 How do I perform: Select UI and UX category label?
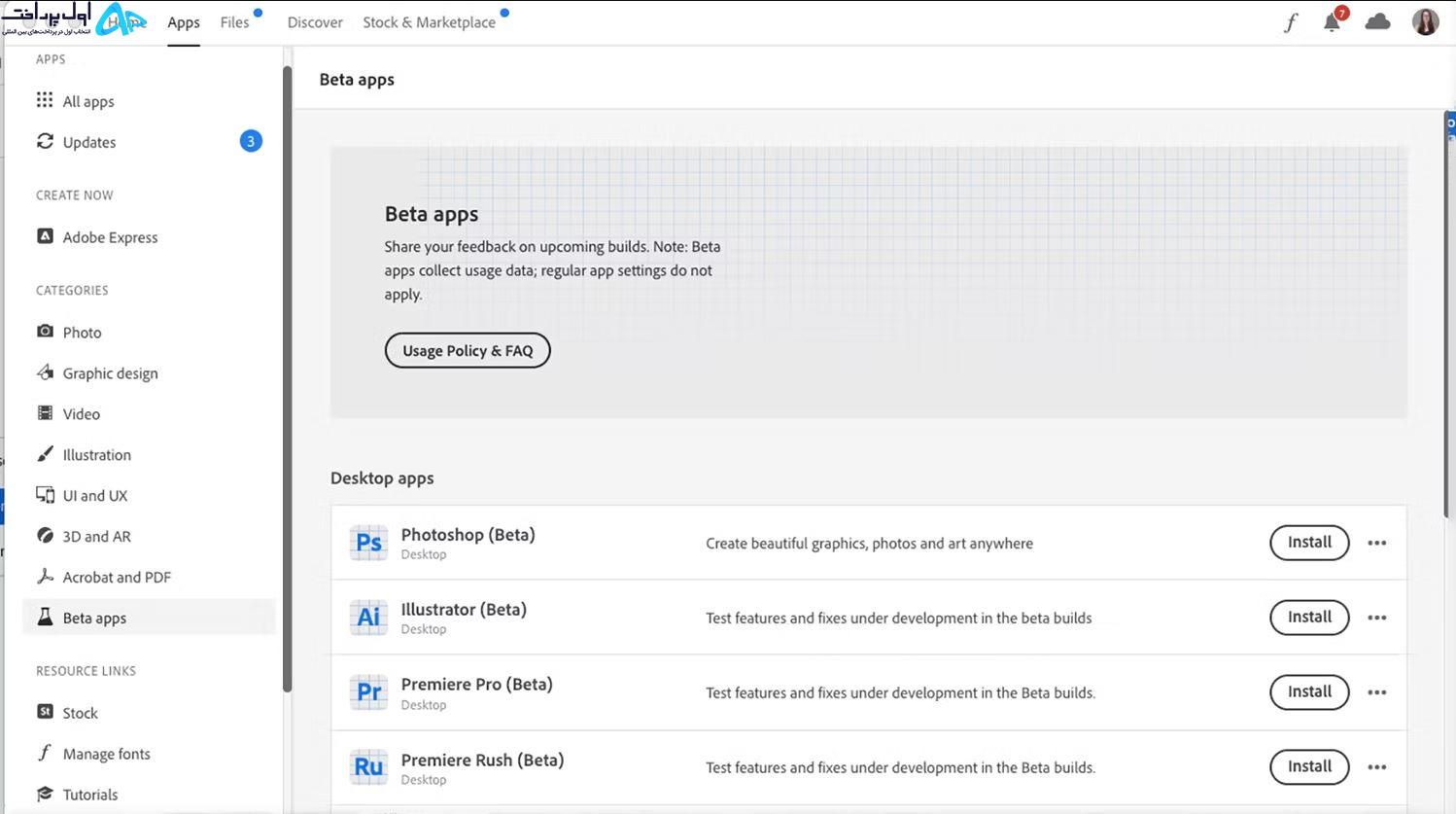point(95,496)
